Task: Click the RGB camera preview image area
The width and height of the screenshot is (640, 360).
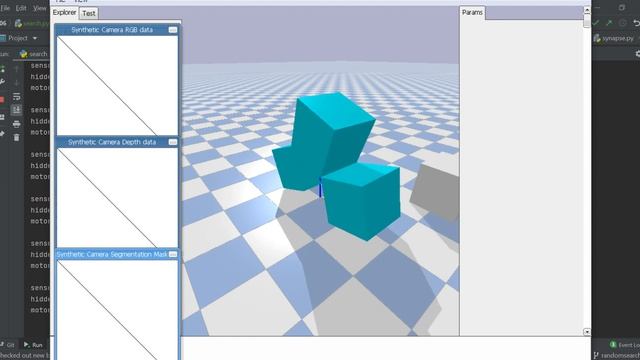Action: [x=117, y=85]
